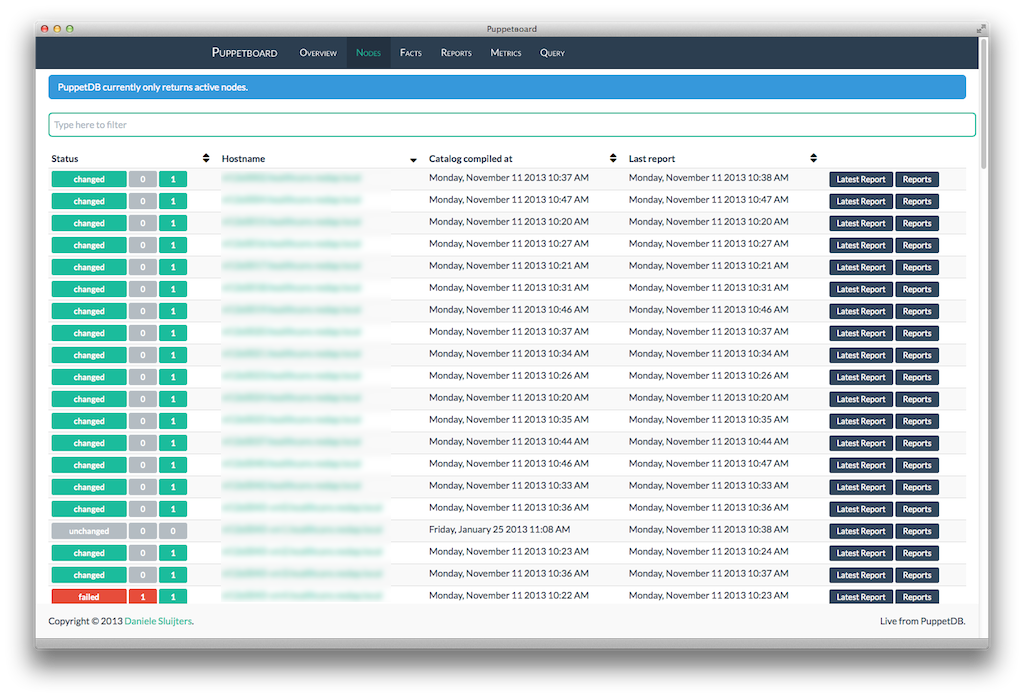The width and height of the screenshot is (1024, 698).
Task: Click the red failed status badge
Action: [89, 597]
